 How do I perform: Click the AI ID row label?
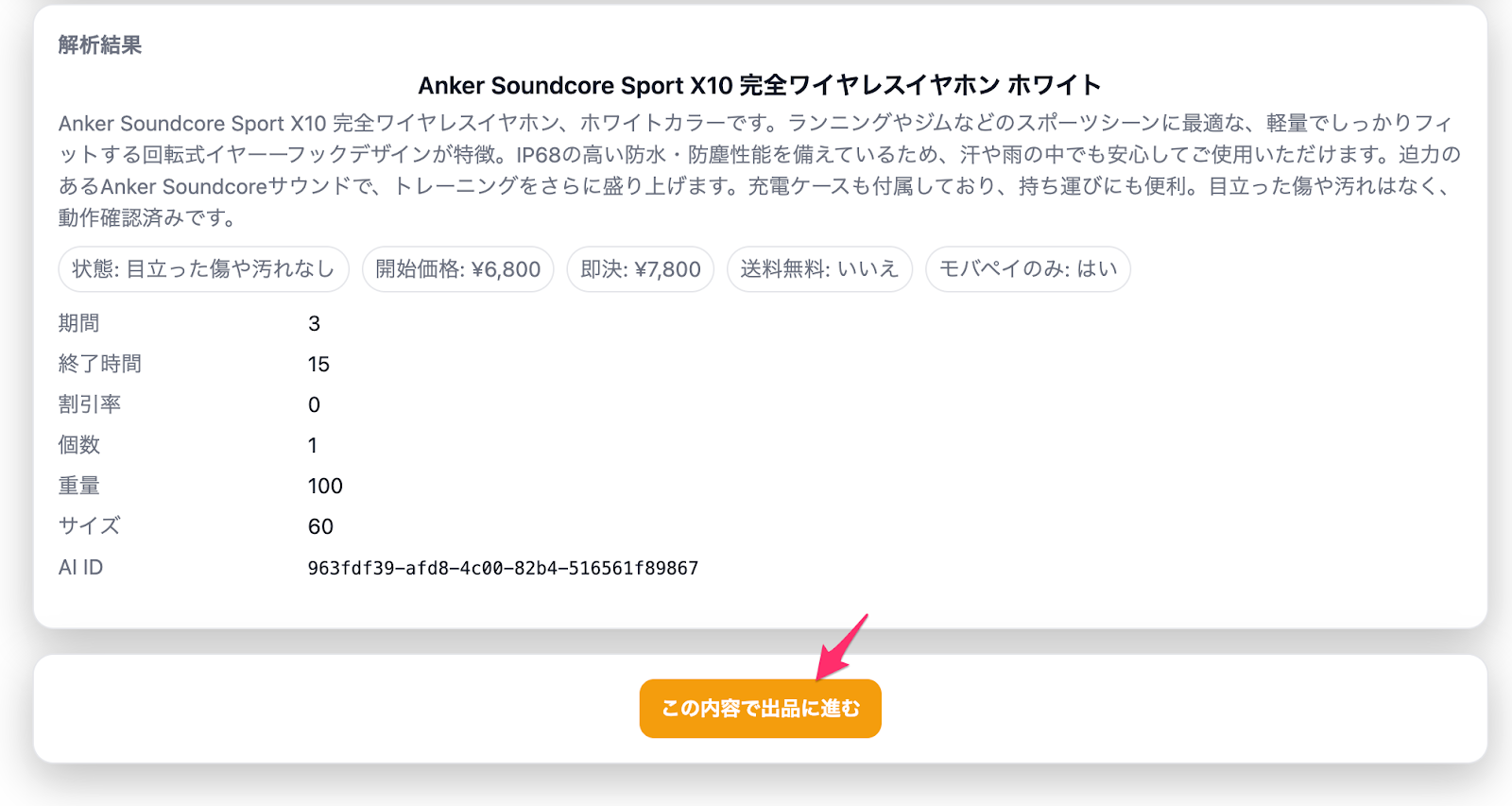tap(80, 568)
